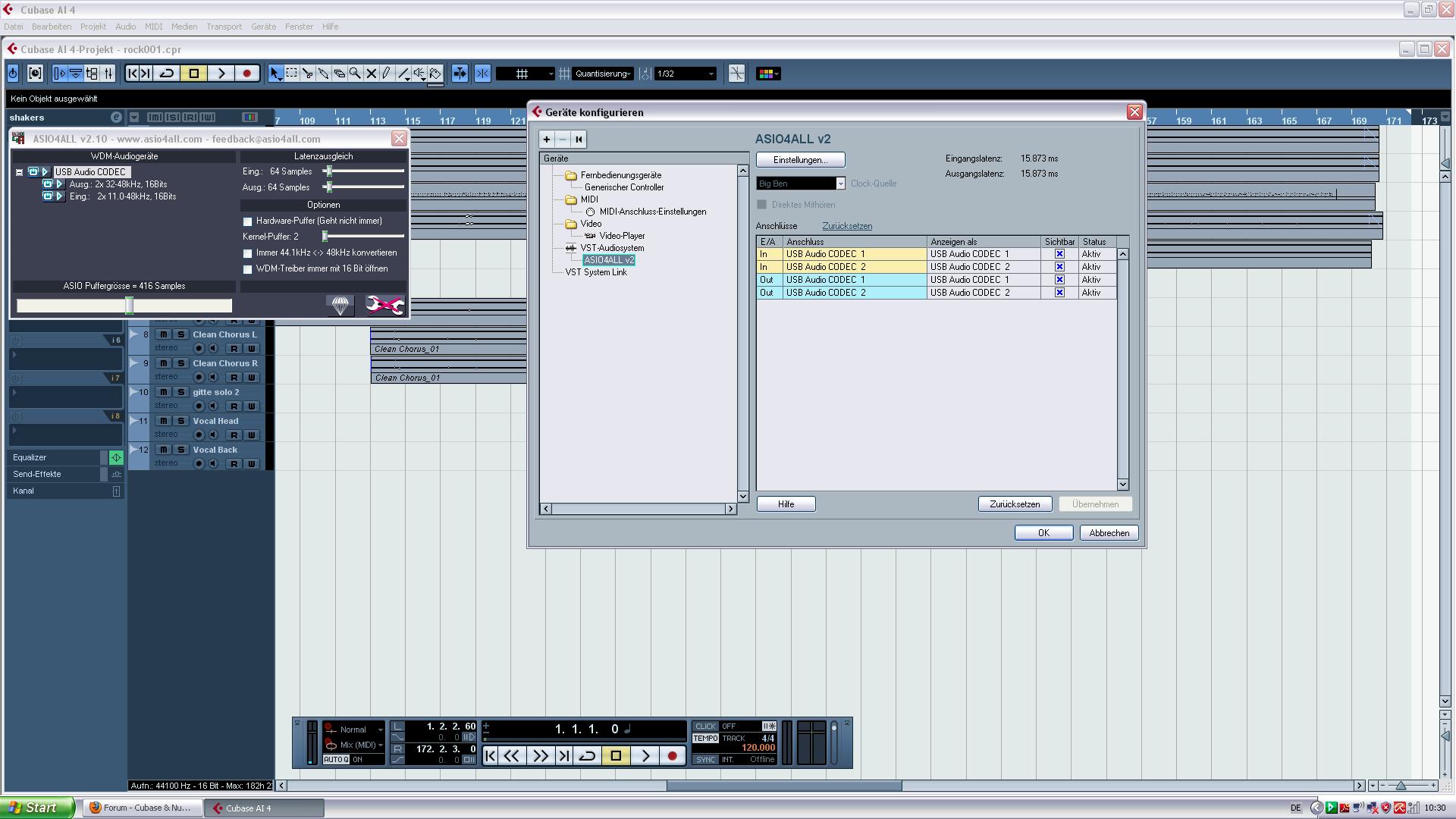Select the Mute X tool
1456x819 pixels.
click(x=371, y=74)
